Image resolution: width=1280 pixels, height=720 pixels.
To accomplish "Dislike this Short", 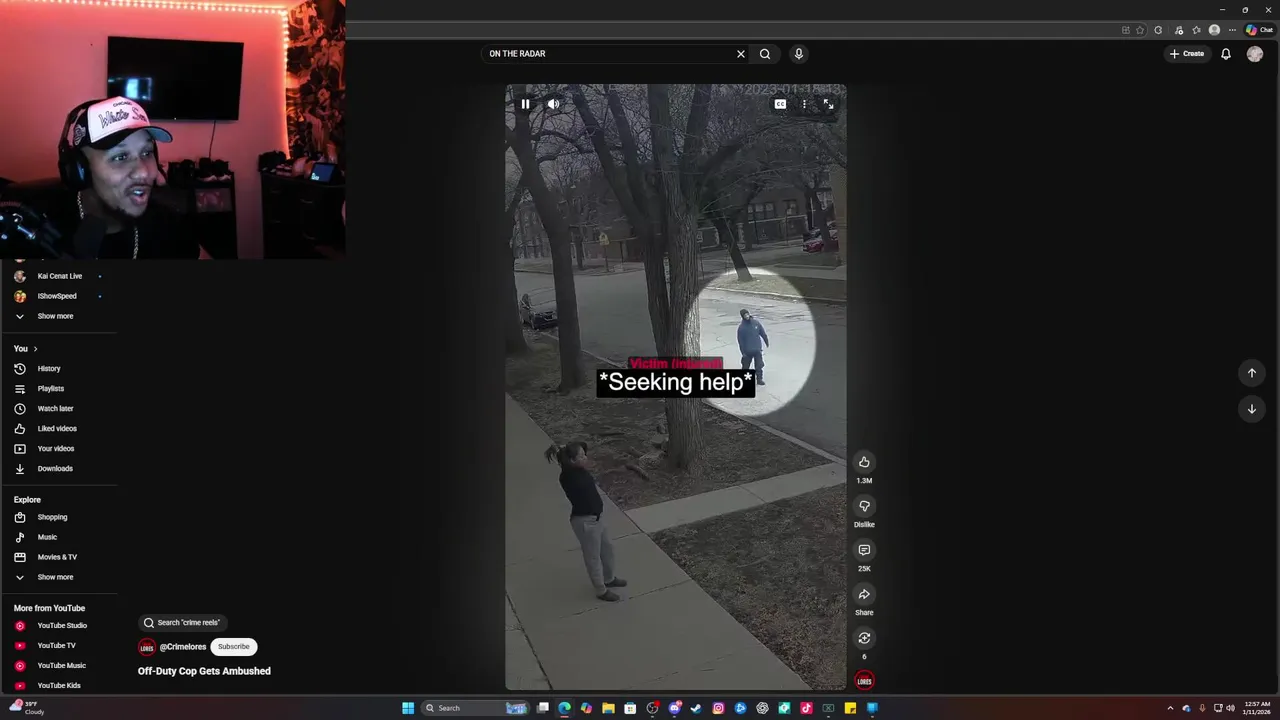I will (864, 506).
